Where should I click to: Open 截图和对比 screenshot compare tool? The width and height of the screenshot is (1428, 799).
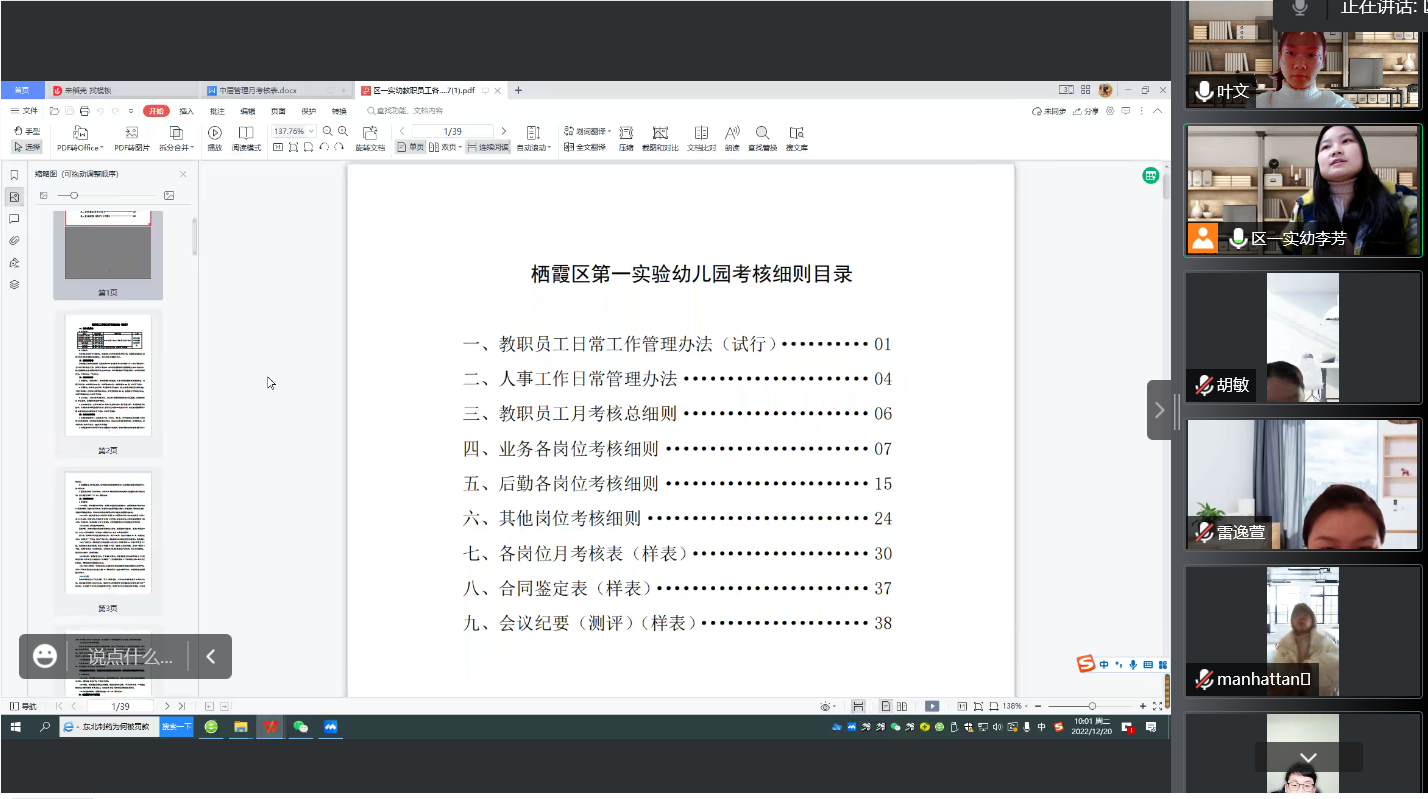coord(660,138)
